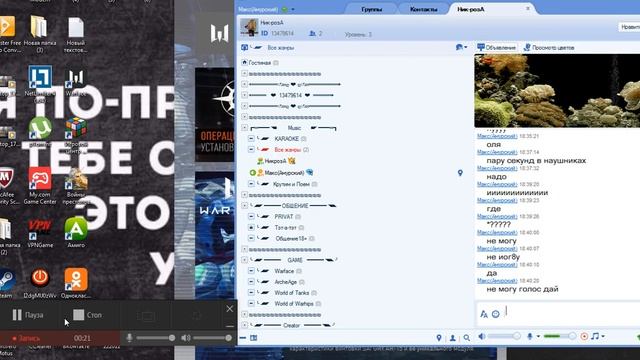Open the Объявление announcement panel
Image resolution: width=640 pixels, height=360 pixels.
496,47
